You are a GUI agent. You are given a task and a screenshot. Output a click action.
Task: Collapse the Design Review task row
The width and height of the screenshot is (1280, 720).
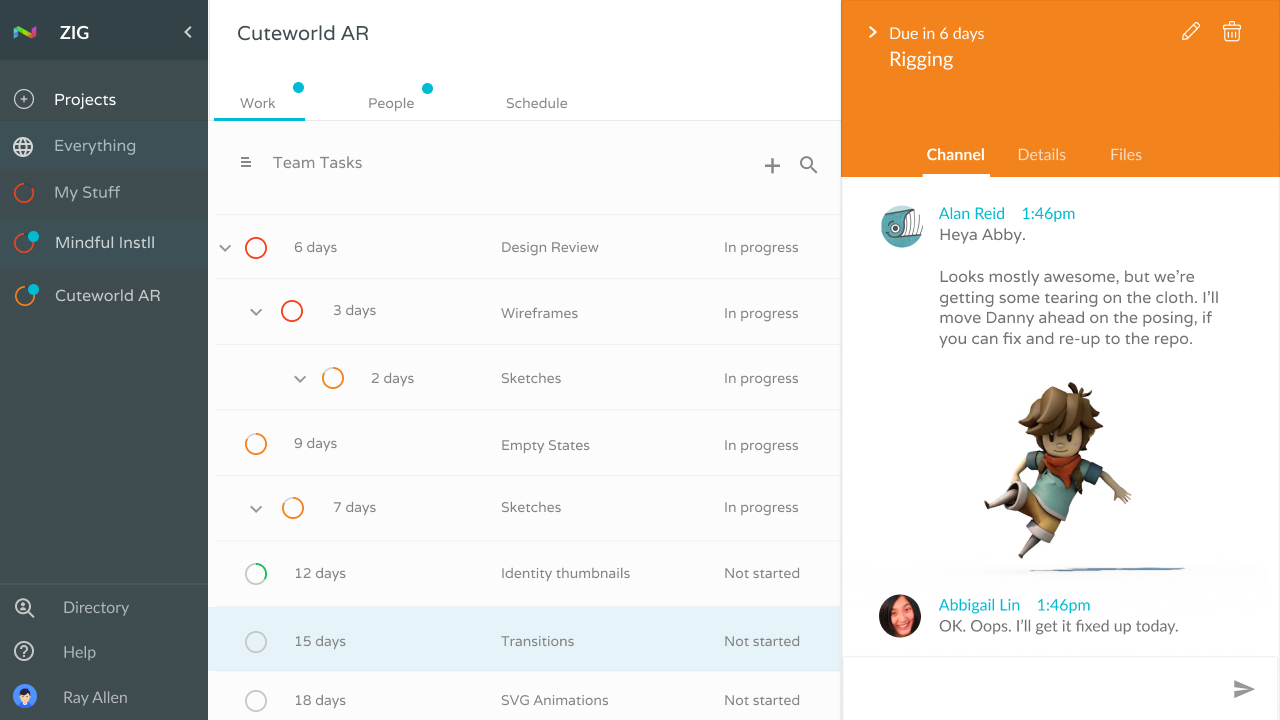click(x=225, y=248)
